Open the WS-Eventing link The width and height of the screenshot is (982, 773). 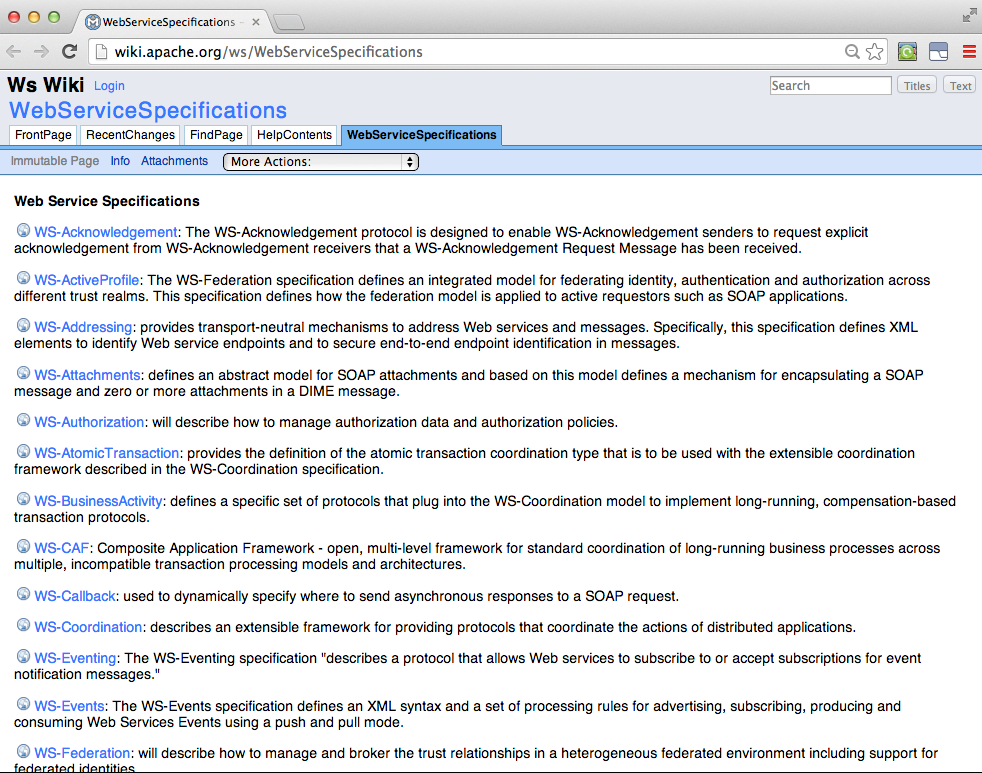click(x=76, y=658)
